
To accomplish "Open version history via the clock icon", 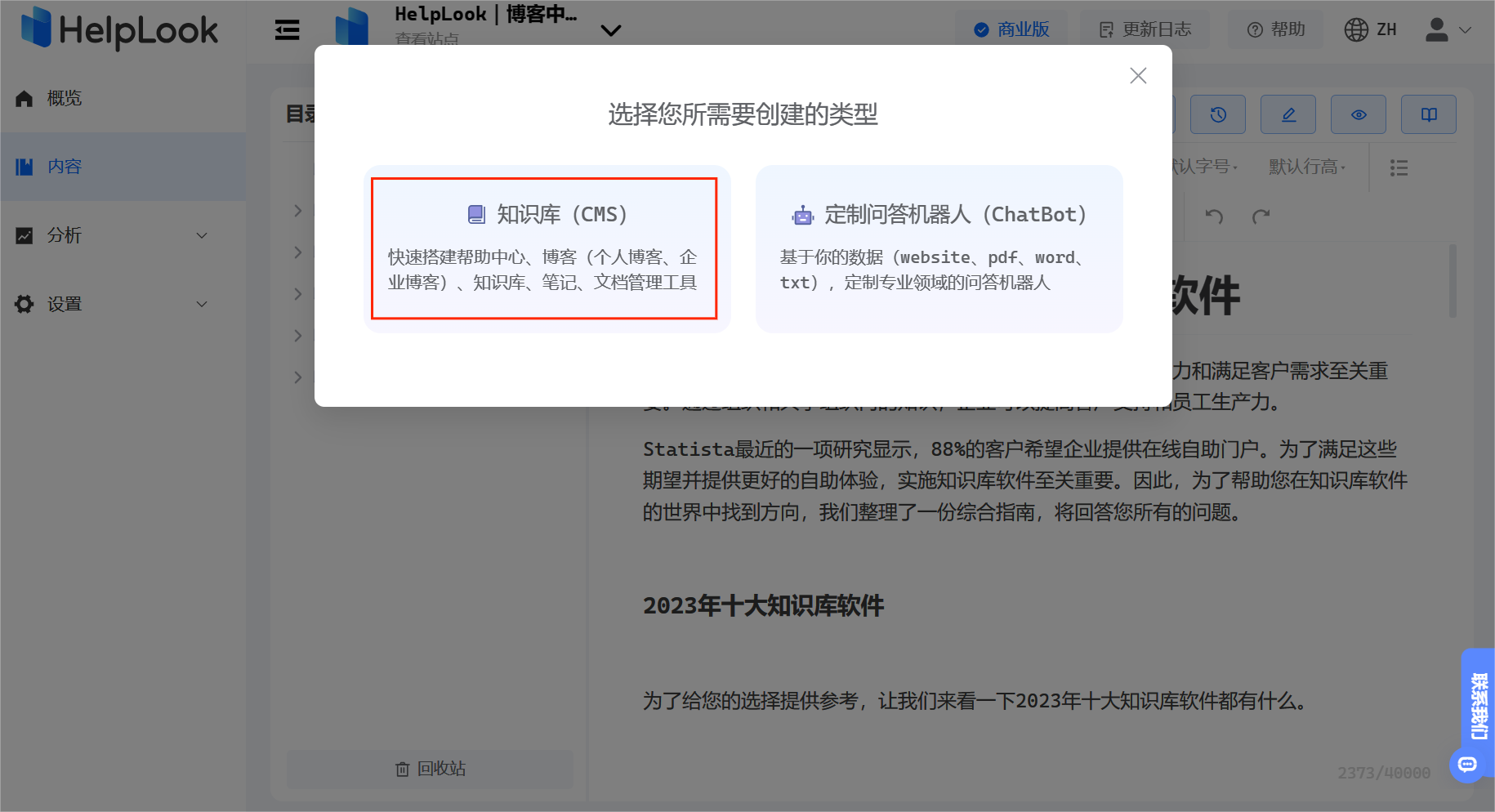I will click(1217, 114).
